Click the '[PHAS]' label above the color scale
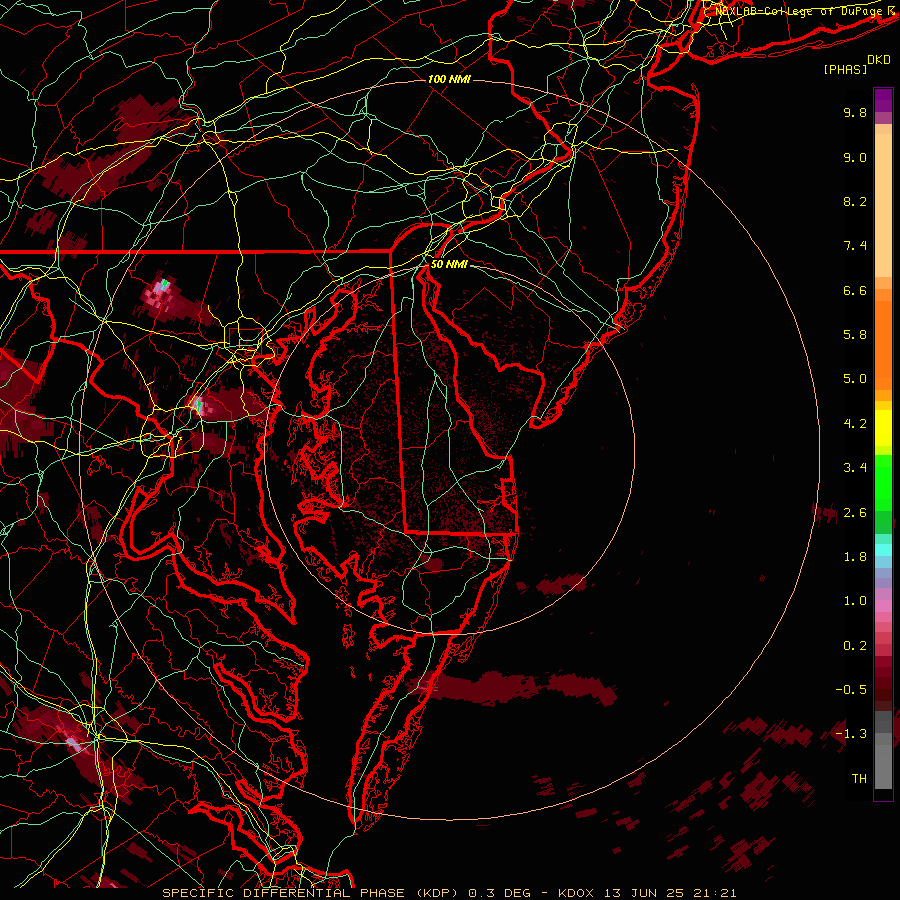Viewport: 900px width, 900px height. tap(845, 70)
